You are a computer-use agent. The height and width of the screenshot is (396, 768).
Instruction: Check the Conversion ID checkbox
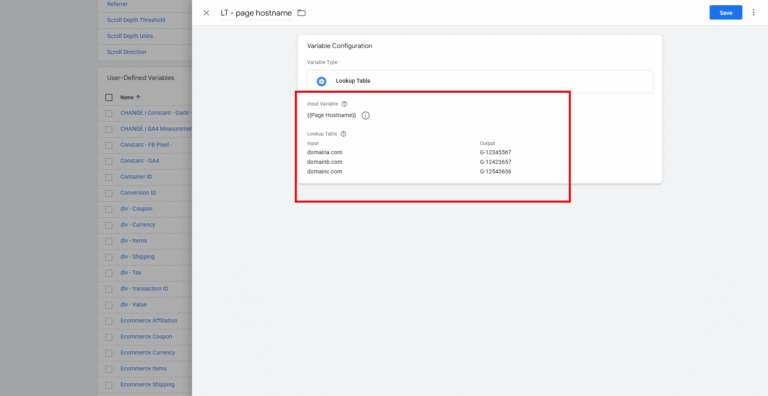109,193
